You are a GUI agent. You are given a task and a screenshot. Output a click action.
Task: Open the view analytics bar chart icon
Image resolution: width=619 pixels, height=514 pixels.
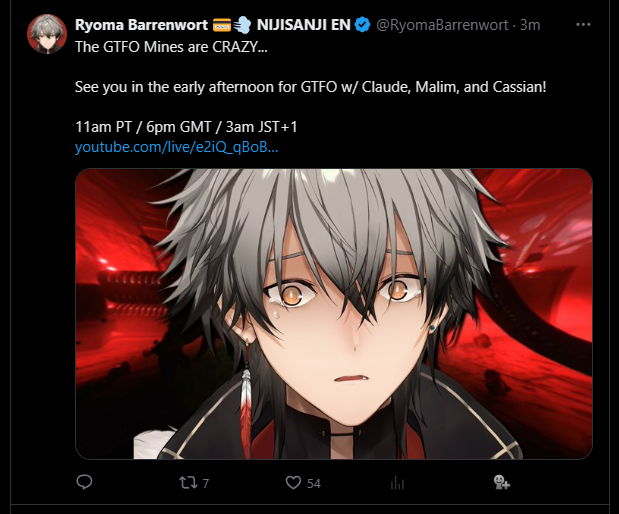point(397,483)
